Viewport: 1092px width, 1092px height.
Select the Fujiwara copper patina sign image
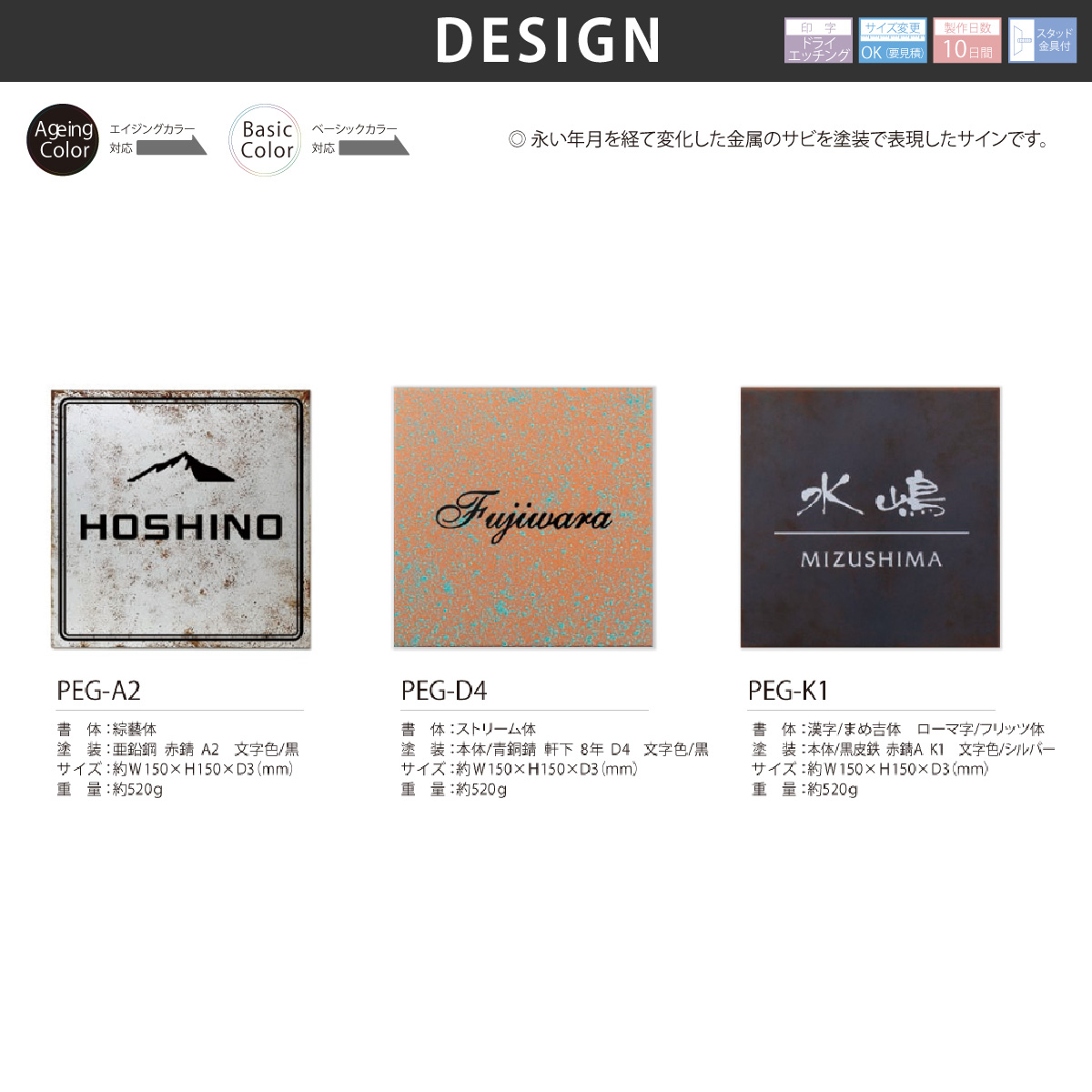tap(523, 517)
